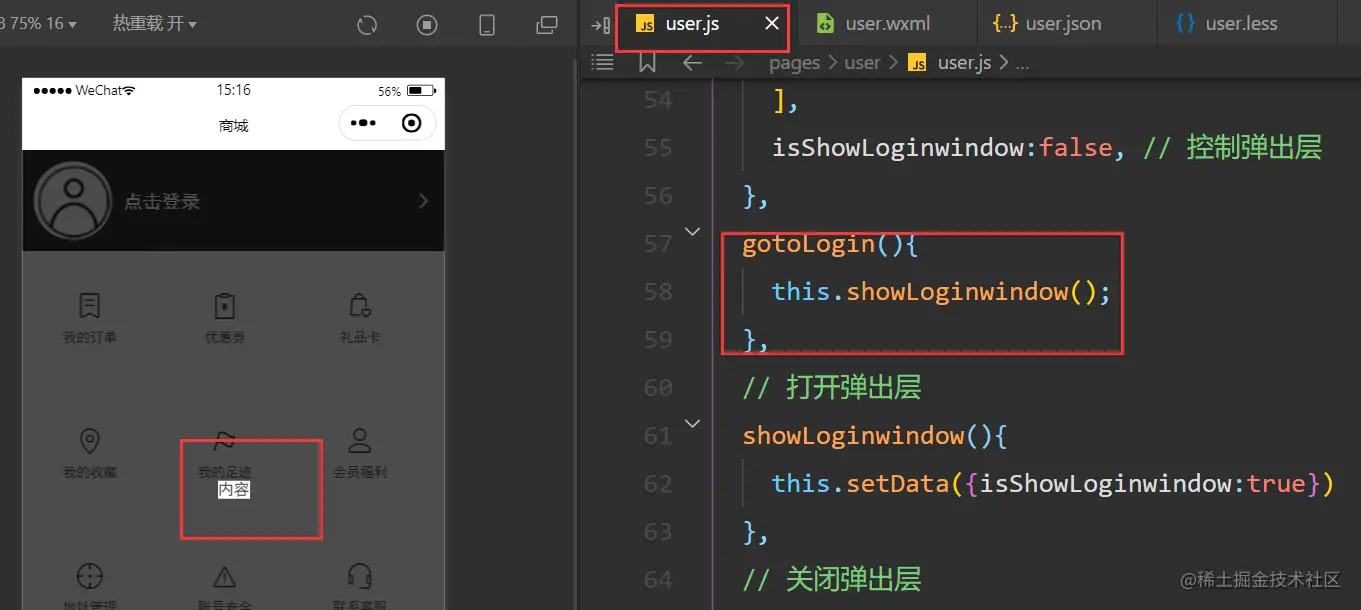
Task: Collapse the gotoLogin function fold arrow
Action: [692, 232]
